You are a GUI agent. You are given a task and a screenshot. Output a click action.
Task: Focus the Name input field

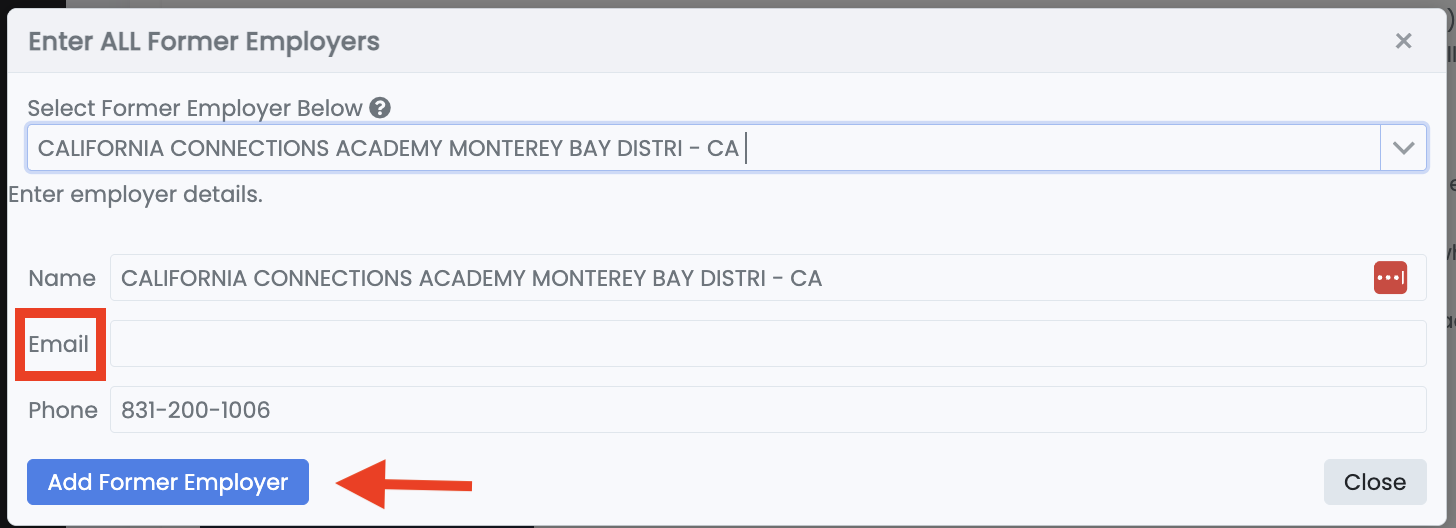click(700, 278)
